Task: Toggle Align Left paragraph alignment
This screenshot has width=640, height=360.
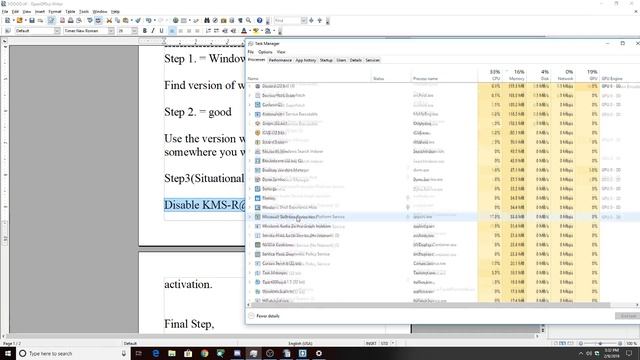Action: coord(172,31)
